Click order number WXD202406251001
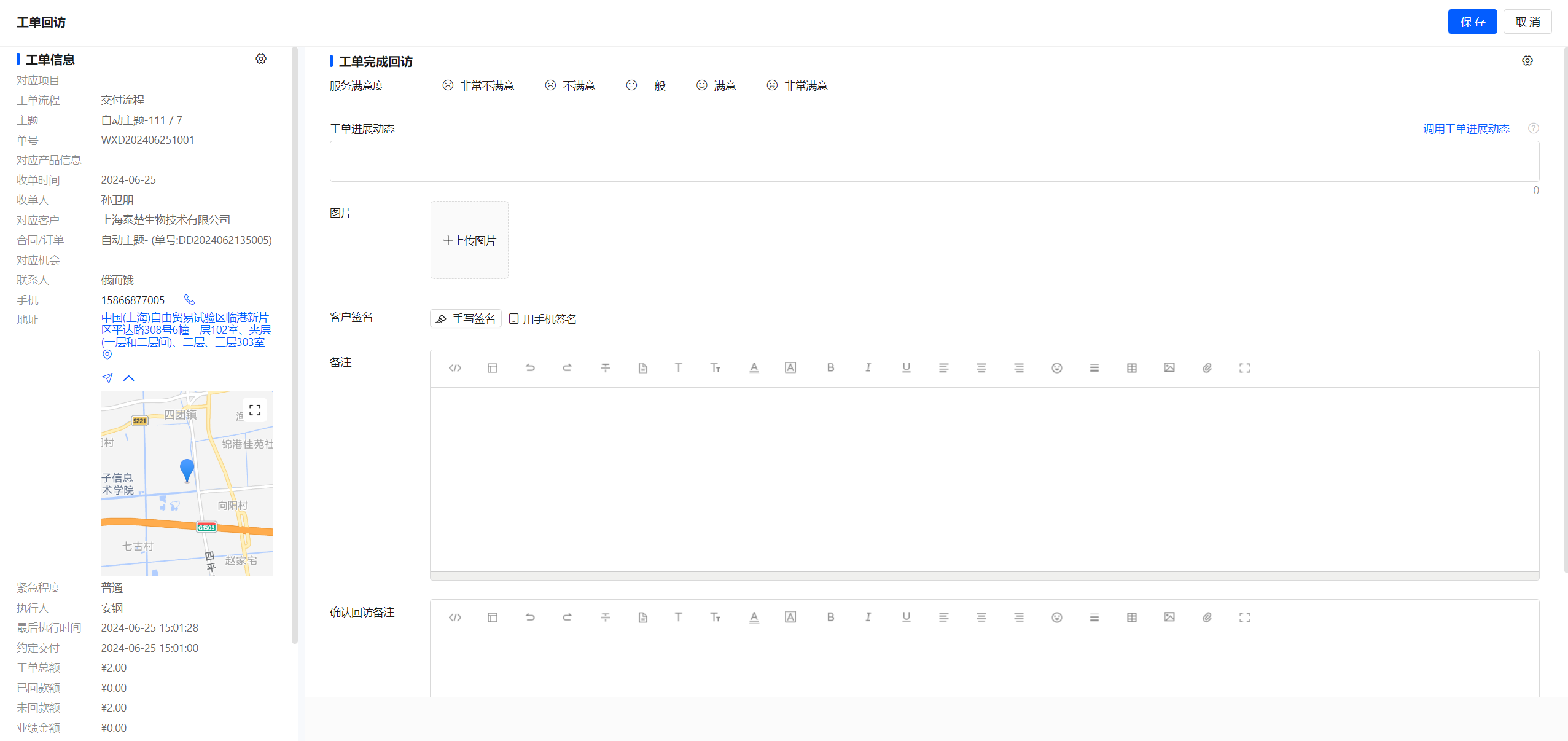Screen dimensions: 1568x741 pos(147,140)
